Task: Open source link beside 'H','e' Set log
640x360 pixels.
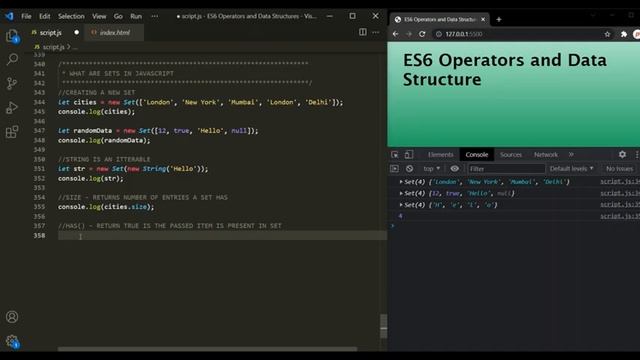Action: pyautogui.click(x=620, y=204)
